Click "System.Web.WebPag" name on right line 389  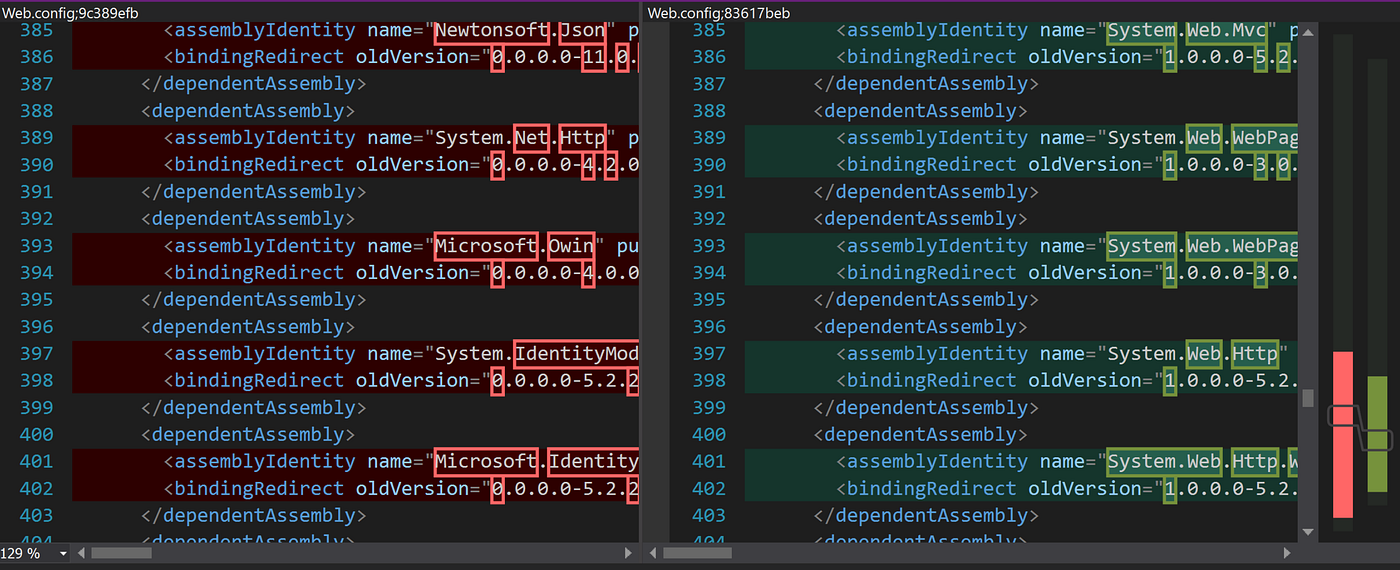click(x=1202, y=138)
